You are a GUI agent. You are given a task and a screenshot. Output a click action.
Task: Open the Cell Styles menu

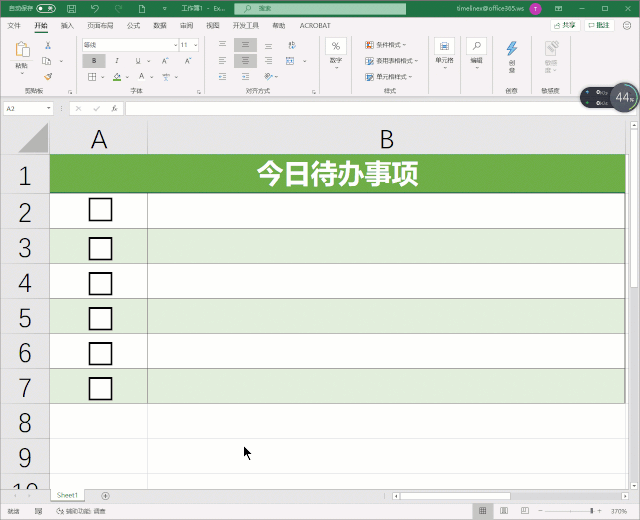(x=389, y=77)
